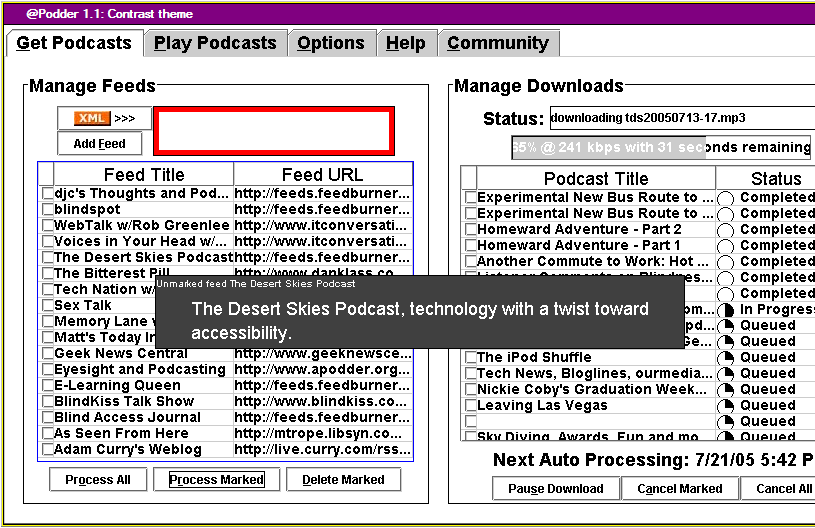Click the Pause Download button
815x528 pixels.
[556, 489]
